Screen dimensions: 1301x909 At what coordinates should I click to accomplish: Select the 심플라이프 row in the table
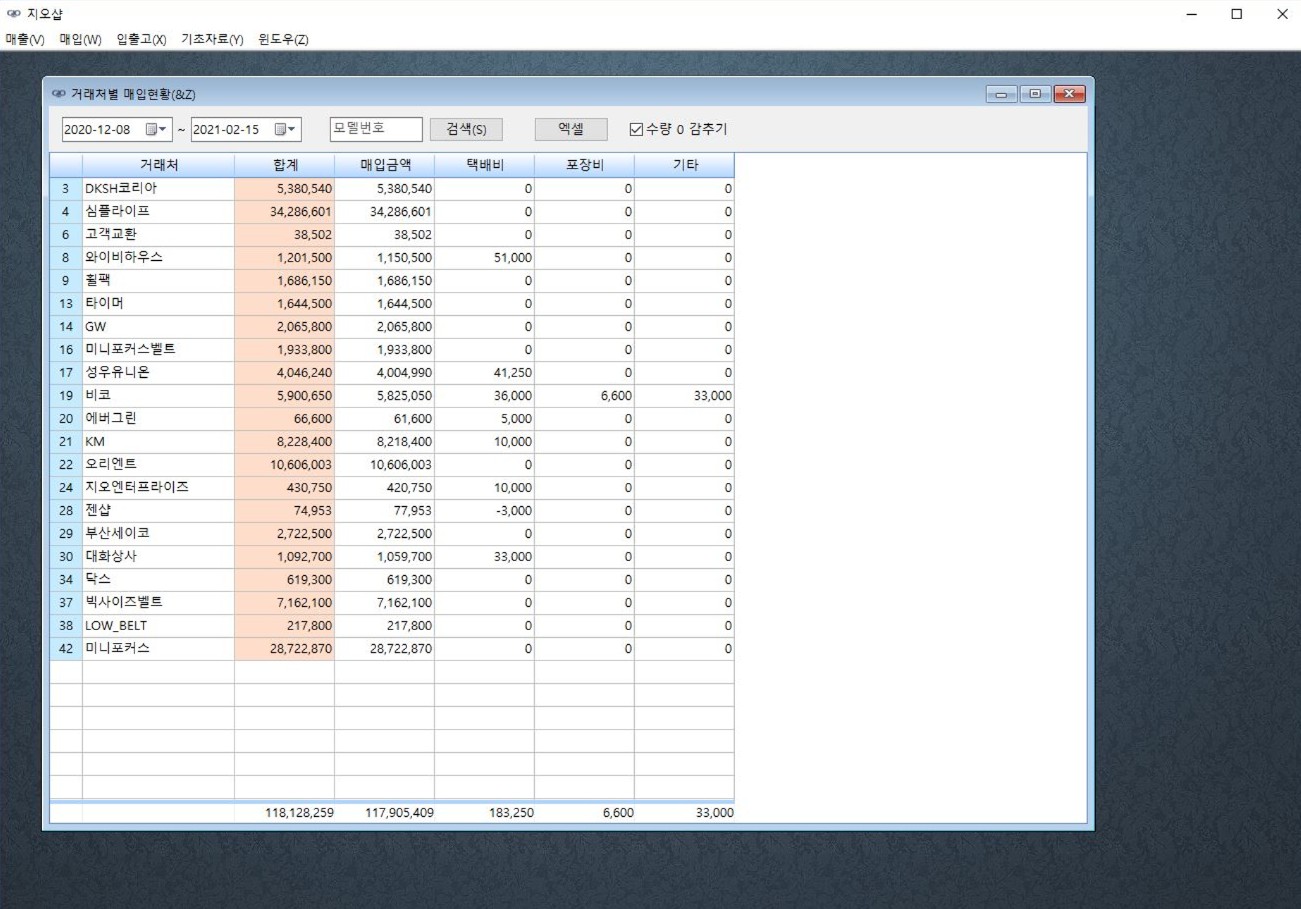pos(158,211)
